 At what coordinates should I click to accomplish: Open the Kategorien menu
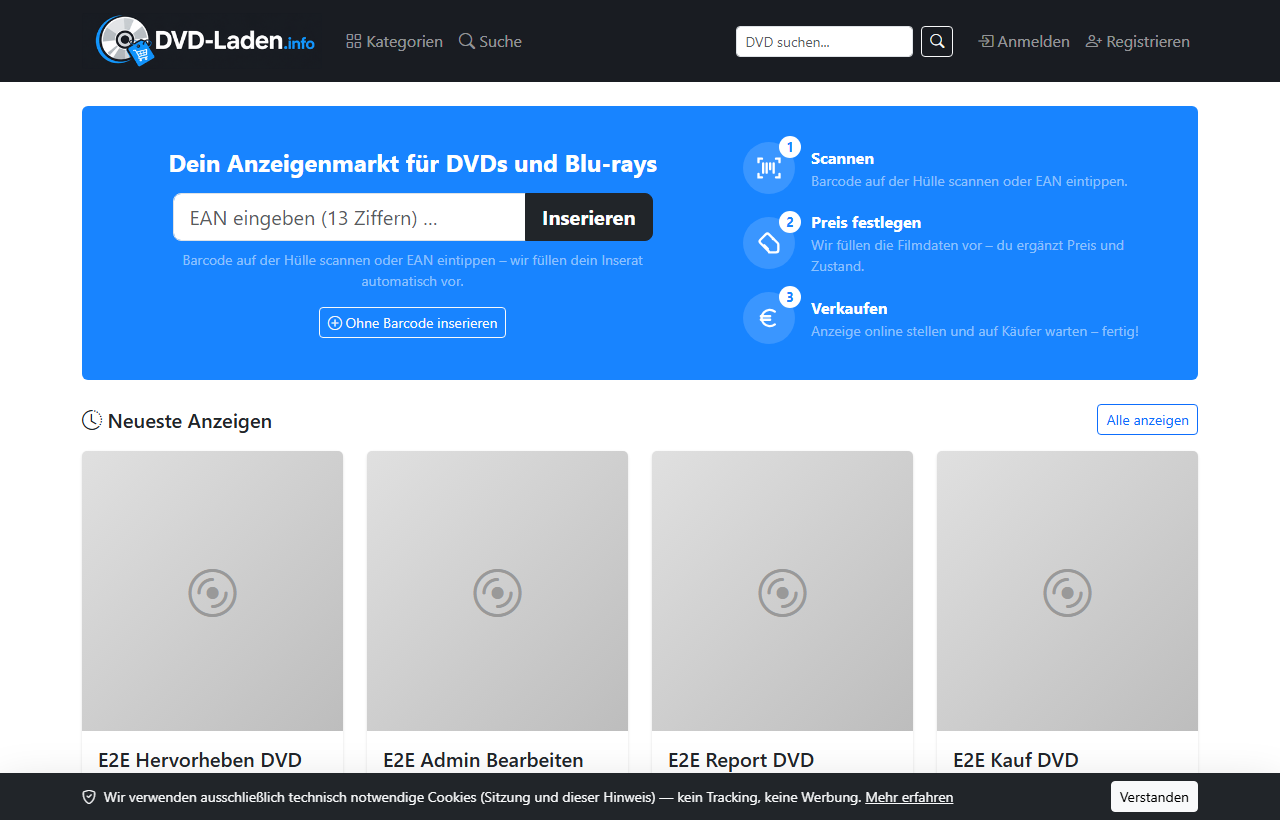coord(394,41)
